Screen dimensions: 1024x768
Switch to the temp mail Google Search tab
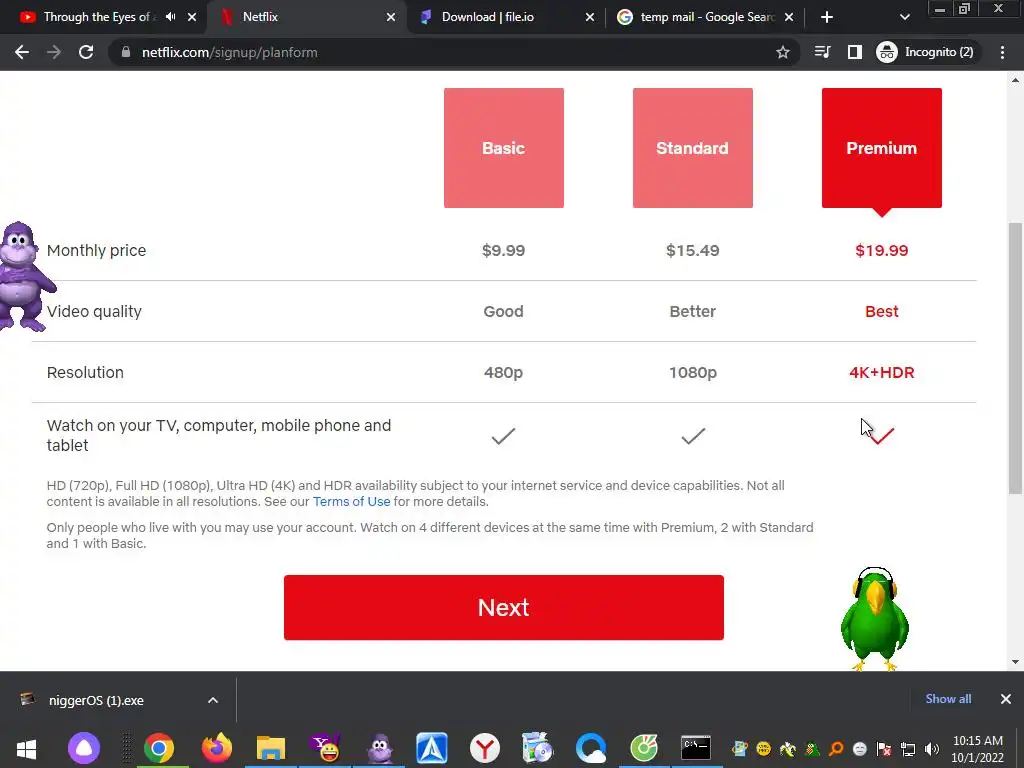click(705, 17)
